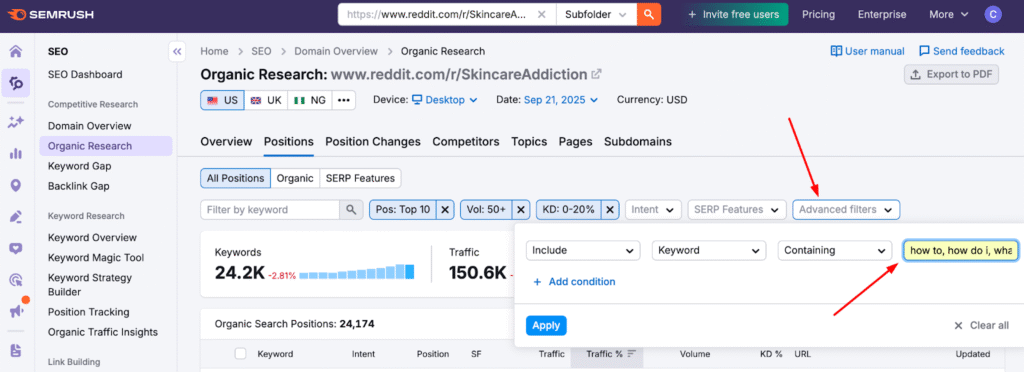Screen dimensions: 1024x372
Task: Open the Advanced filters dropdown
Action: [x=846, y=209]
